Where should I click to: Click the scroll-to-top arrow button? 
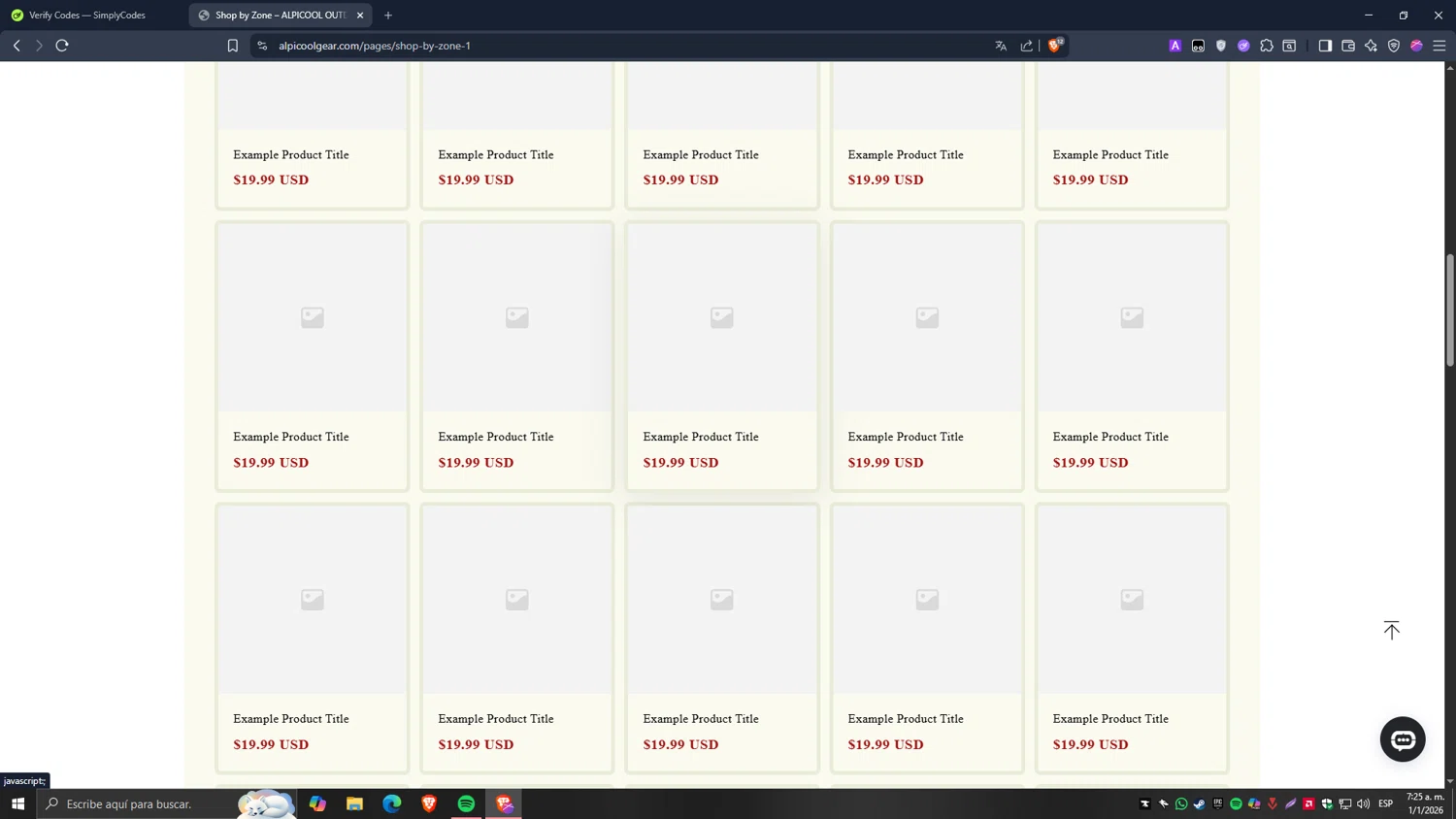(1392, 630)
